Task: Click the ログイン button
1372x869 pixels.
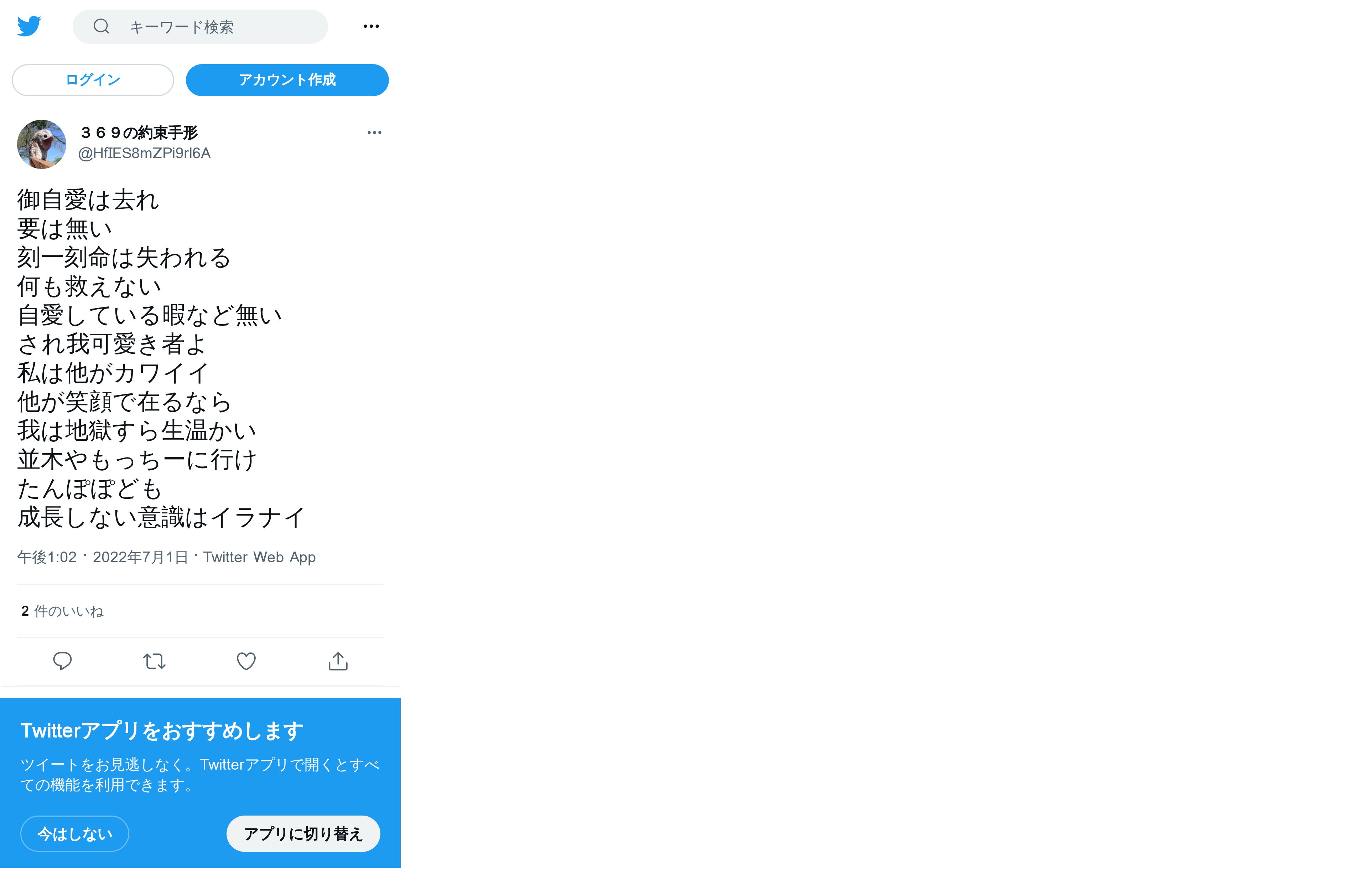Action: point(93,80)
